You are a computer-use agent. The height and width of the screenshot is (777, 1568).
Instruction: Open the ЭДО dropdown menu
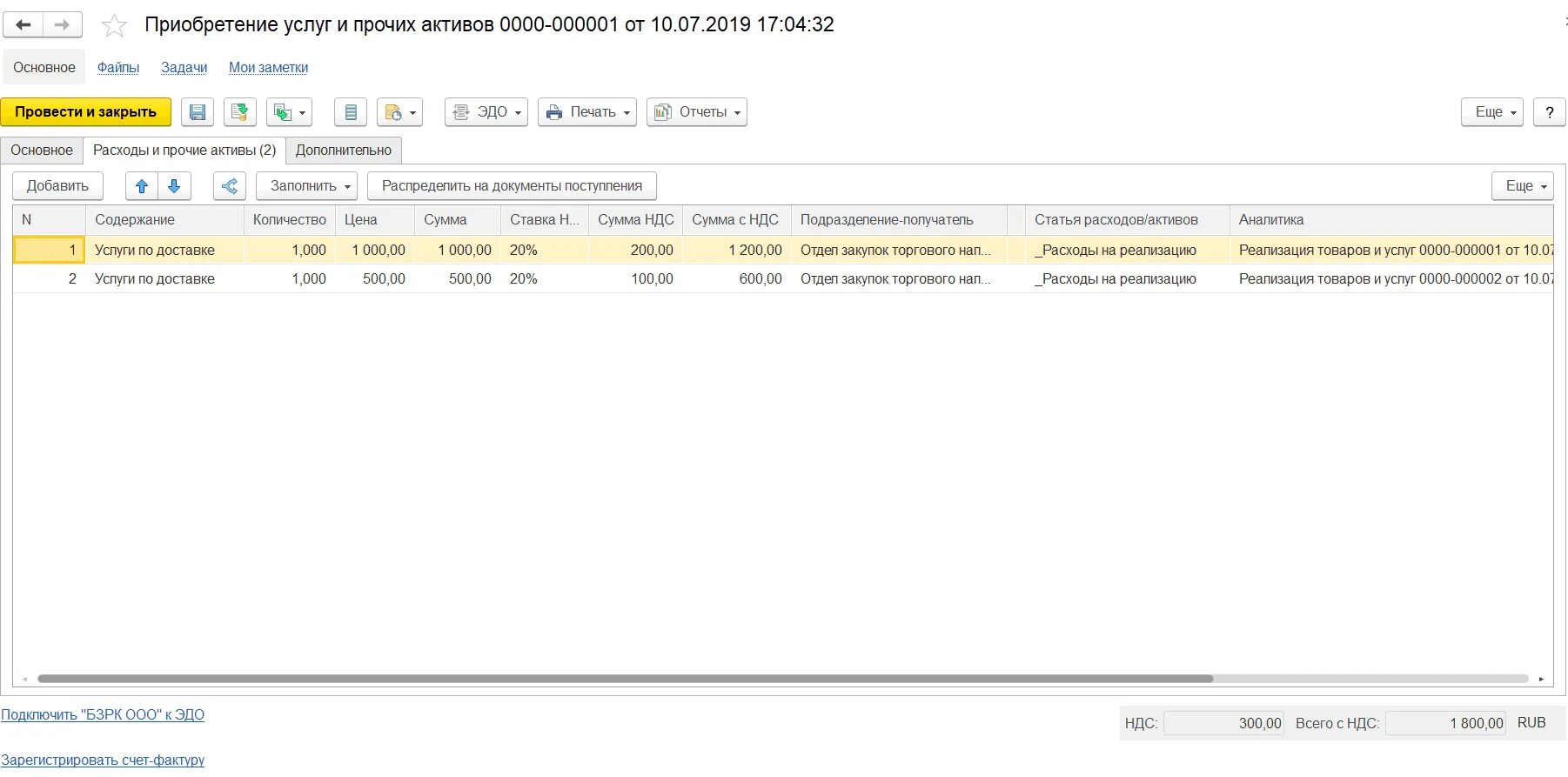point(486,112)
